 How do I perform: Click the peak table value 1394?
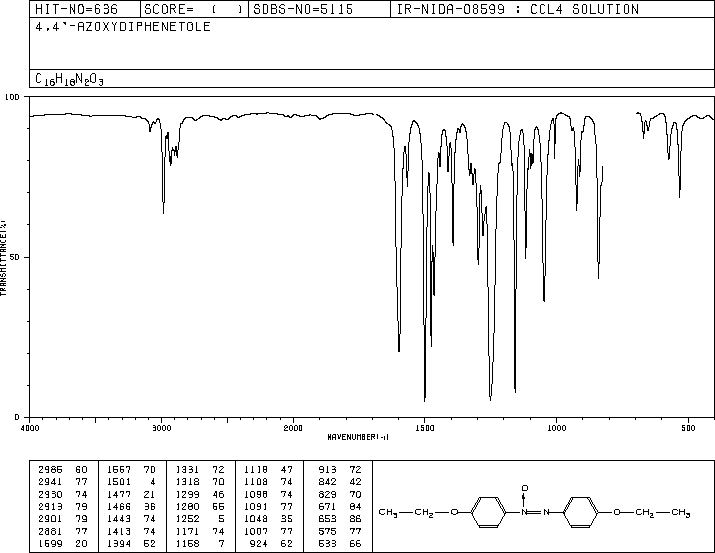119,543
